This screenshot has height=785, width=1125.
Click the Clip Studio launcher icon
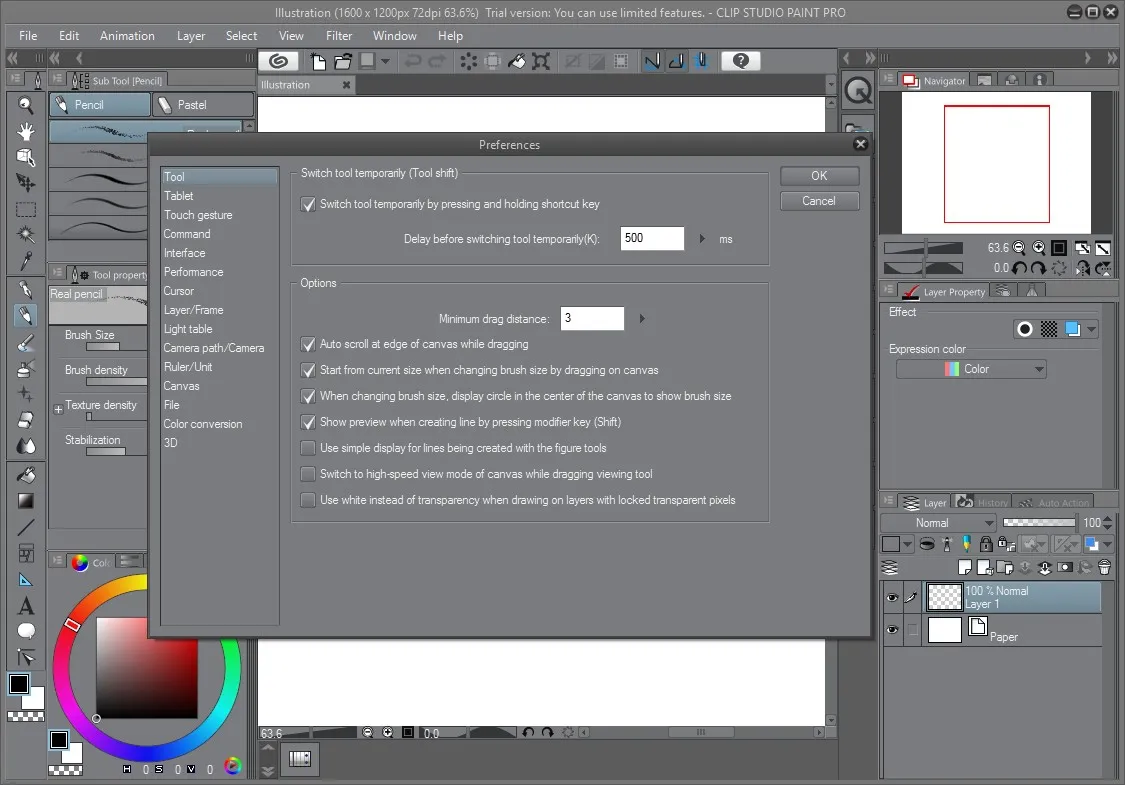coord(278,61)
